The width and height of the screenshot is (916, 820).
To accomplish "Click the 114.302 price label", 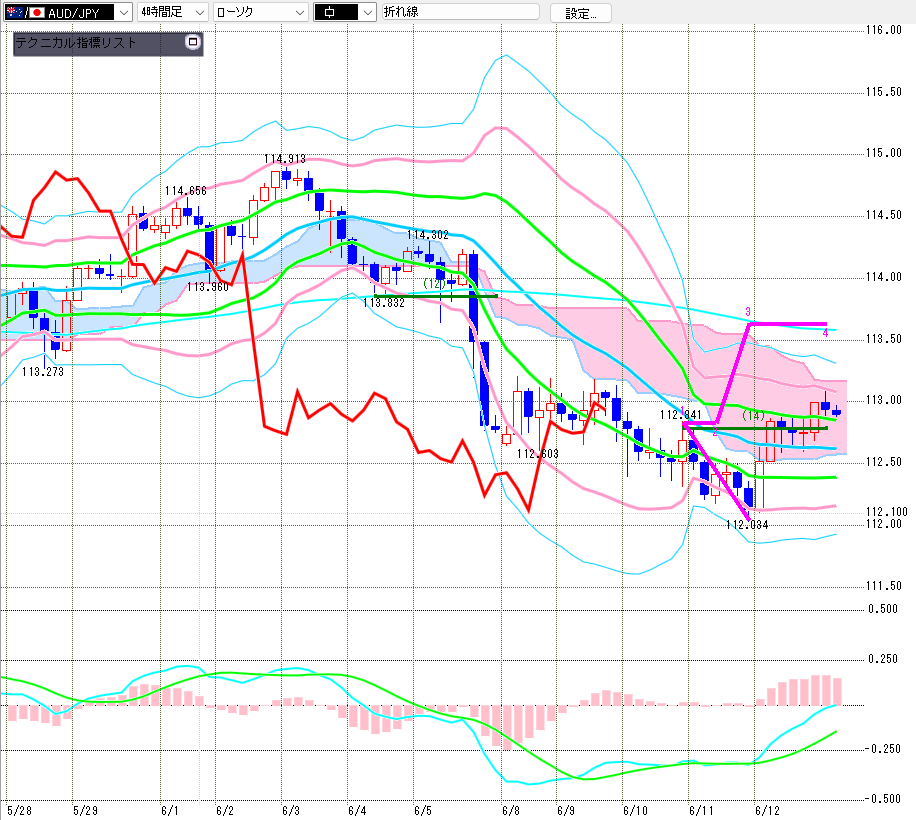I will coord(428,235).
